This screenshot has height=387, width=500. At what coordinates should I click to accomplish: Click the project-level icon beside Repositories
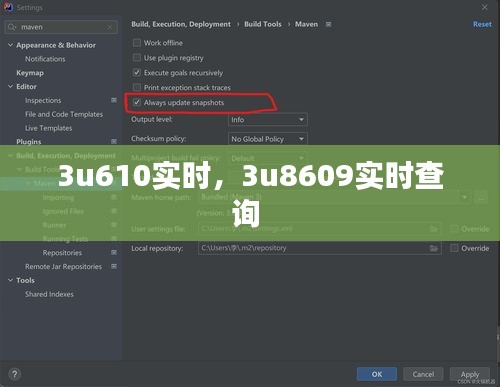pyautogui.click(x=114, y=252)
